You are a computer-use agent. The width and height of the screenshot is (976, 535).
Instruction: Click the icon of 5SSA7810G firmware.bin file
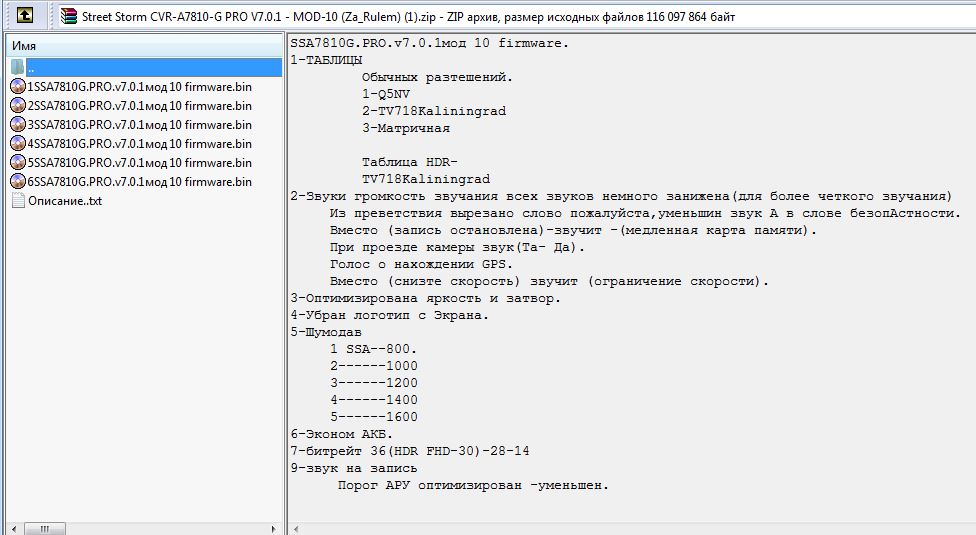18,163
